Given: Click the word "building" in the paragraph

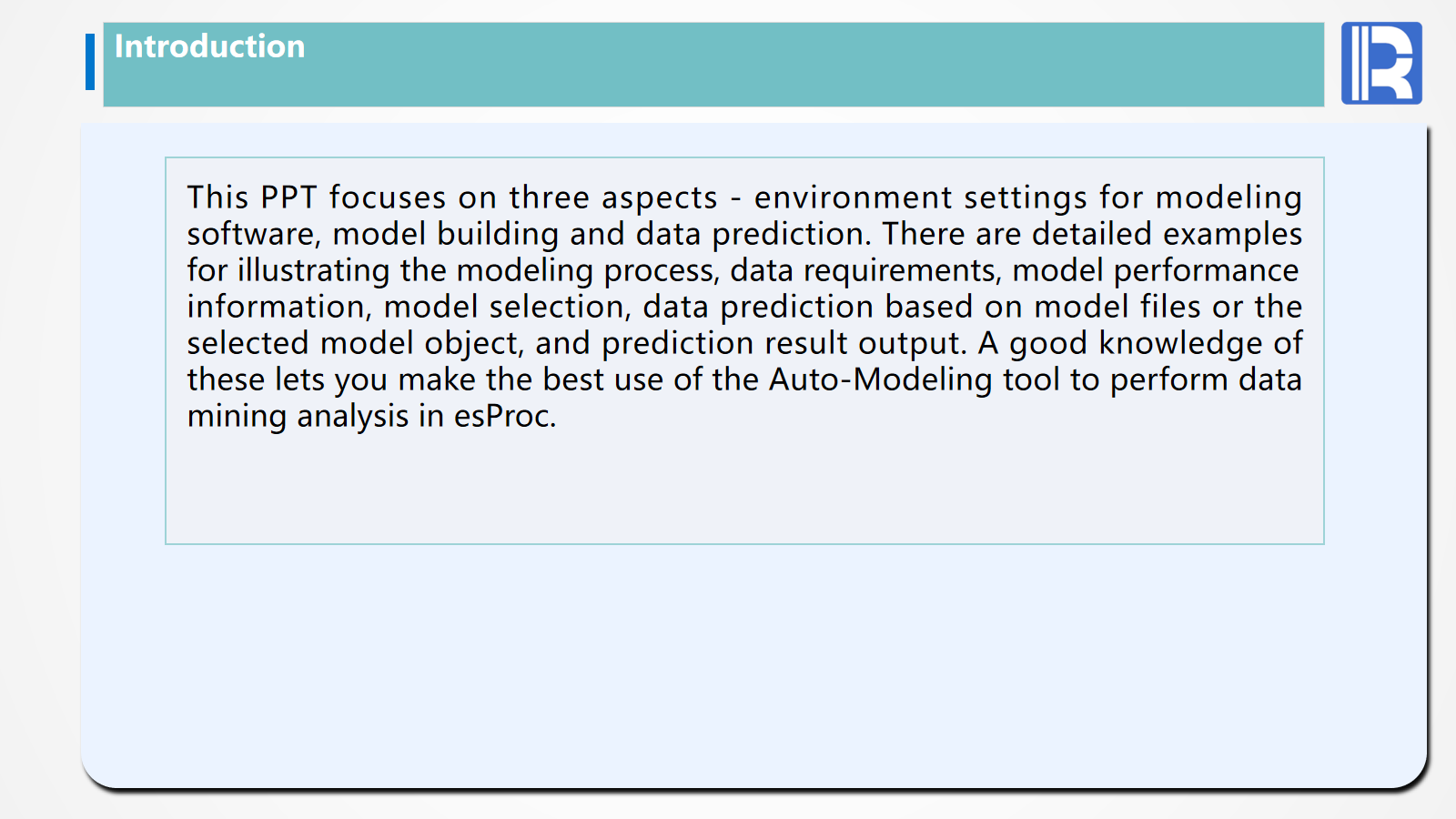Looking at the screenshot, I should 497,234.
